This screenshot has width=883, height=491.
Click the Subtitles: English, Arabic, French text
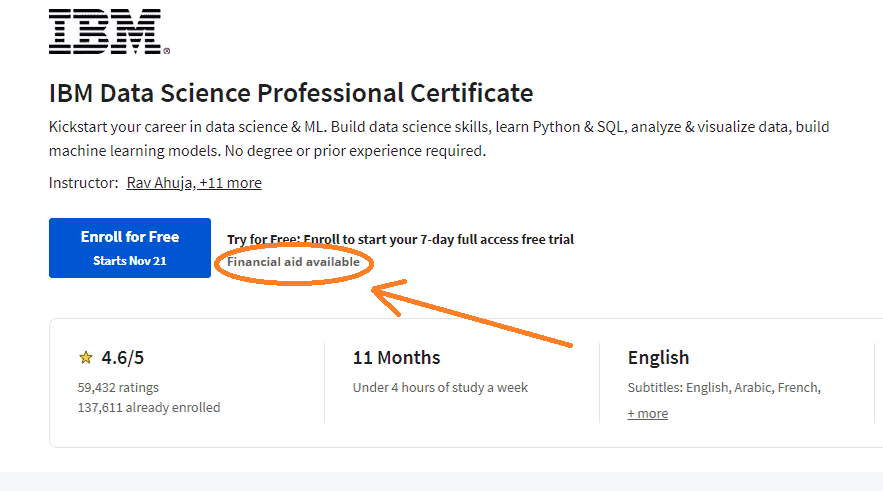(724, 387)
